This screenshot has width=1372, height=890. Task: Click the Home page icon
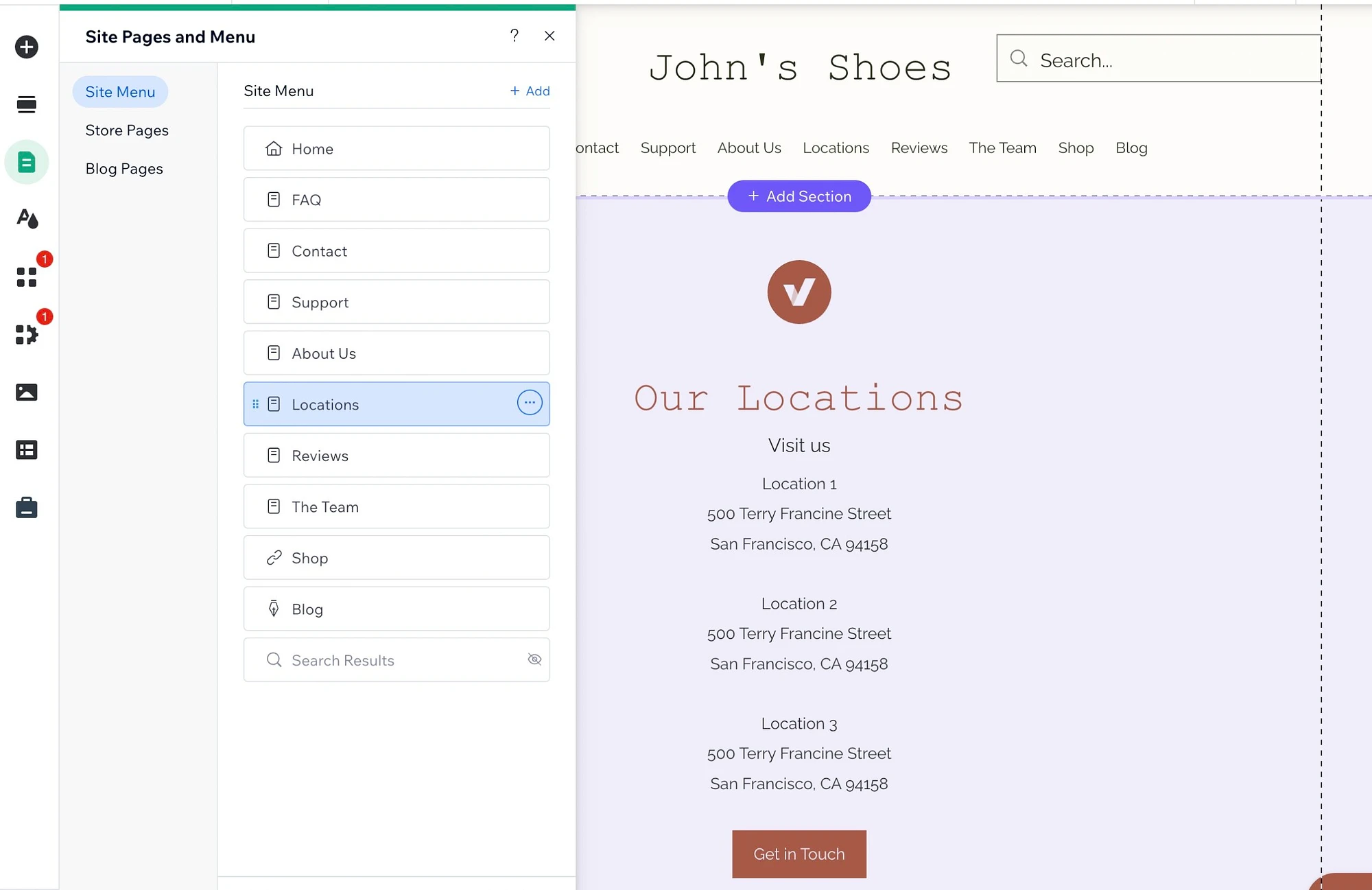(x=273, y=148)
